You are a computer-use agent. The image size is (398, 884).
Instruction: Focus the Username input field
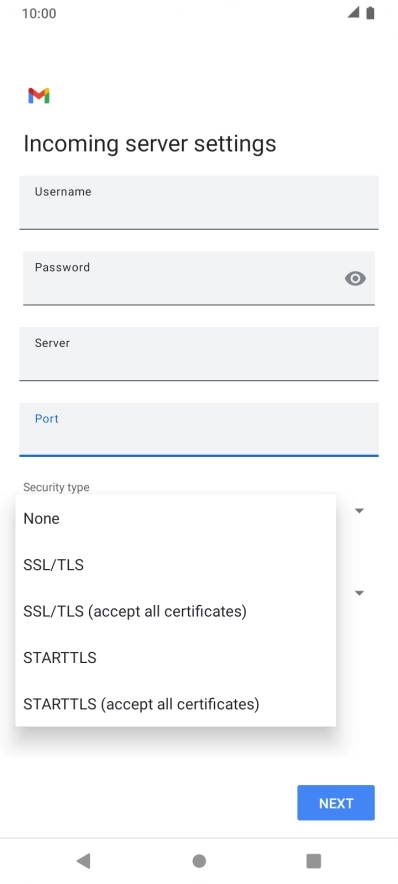click(199, 202)
